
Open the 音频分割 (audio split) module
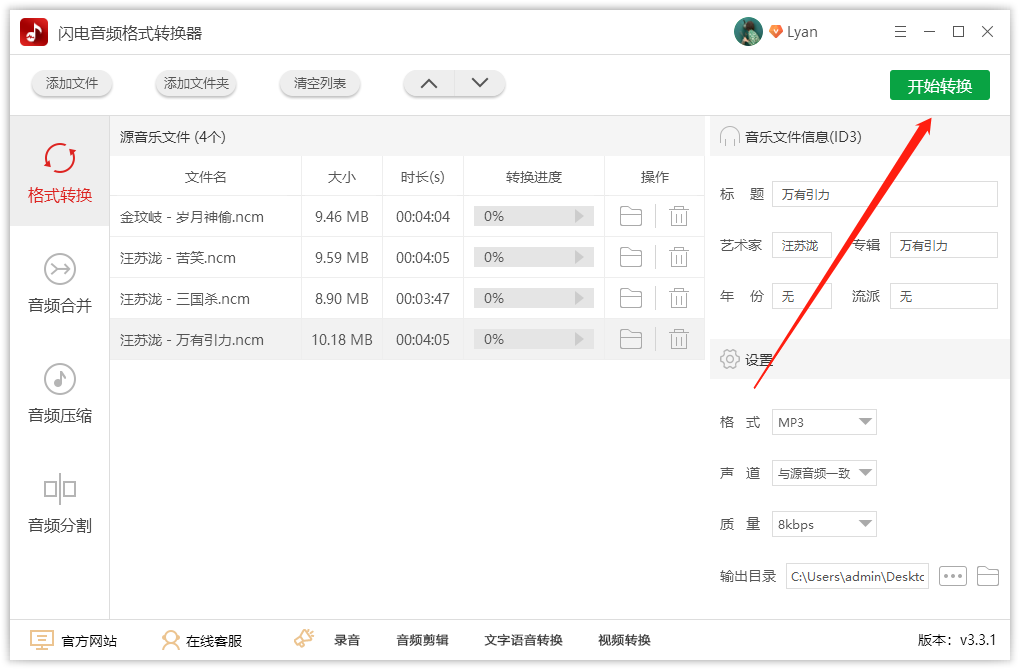59,504
